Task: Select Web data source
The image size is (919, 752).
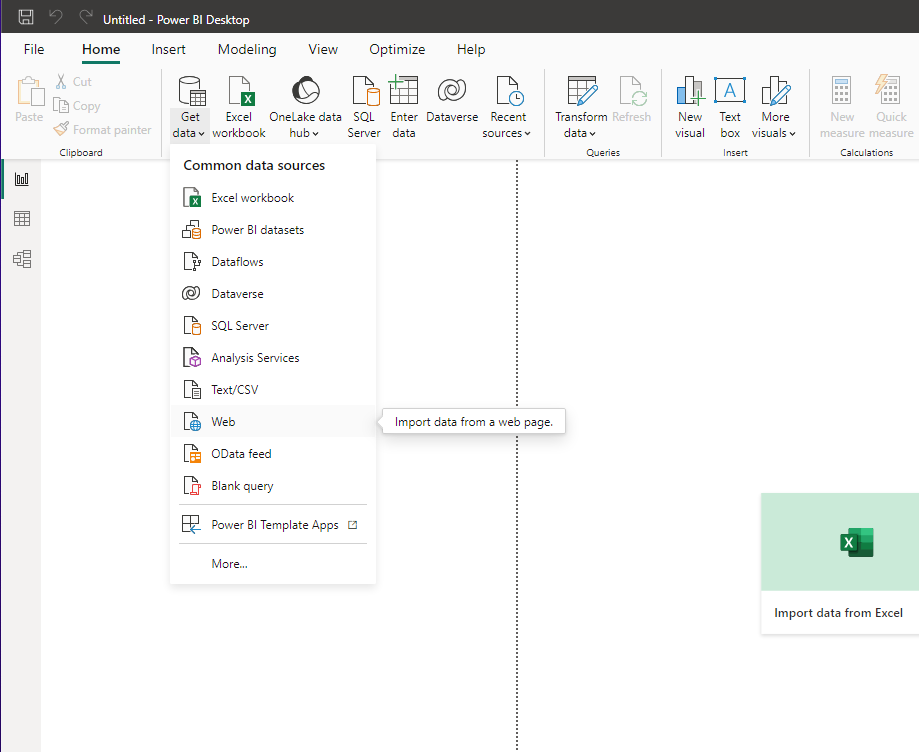Action: point(273,421)
